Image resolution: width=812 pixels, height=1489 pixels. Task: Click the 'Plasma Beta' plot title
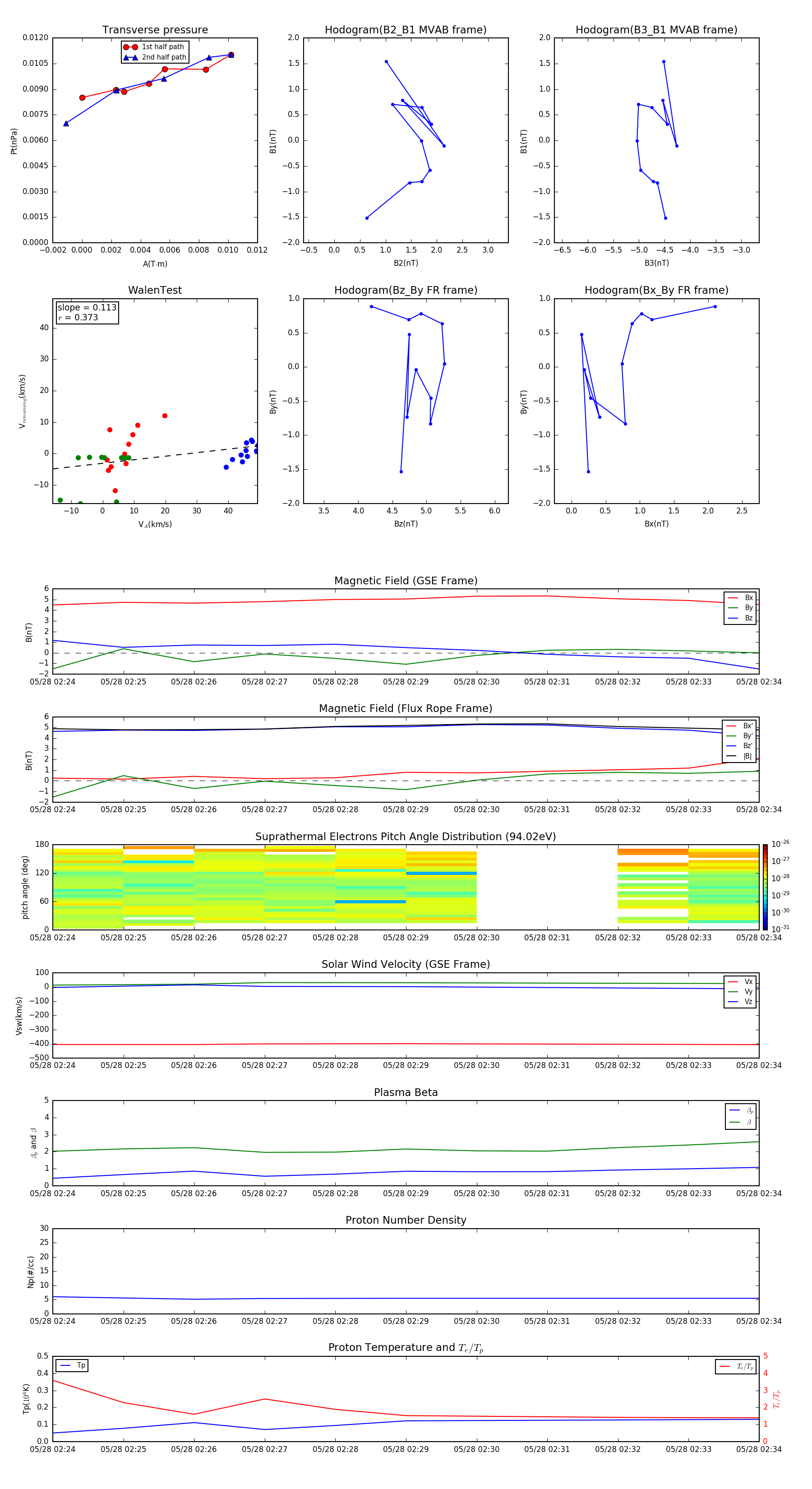coord(406,1092)
